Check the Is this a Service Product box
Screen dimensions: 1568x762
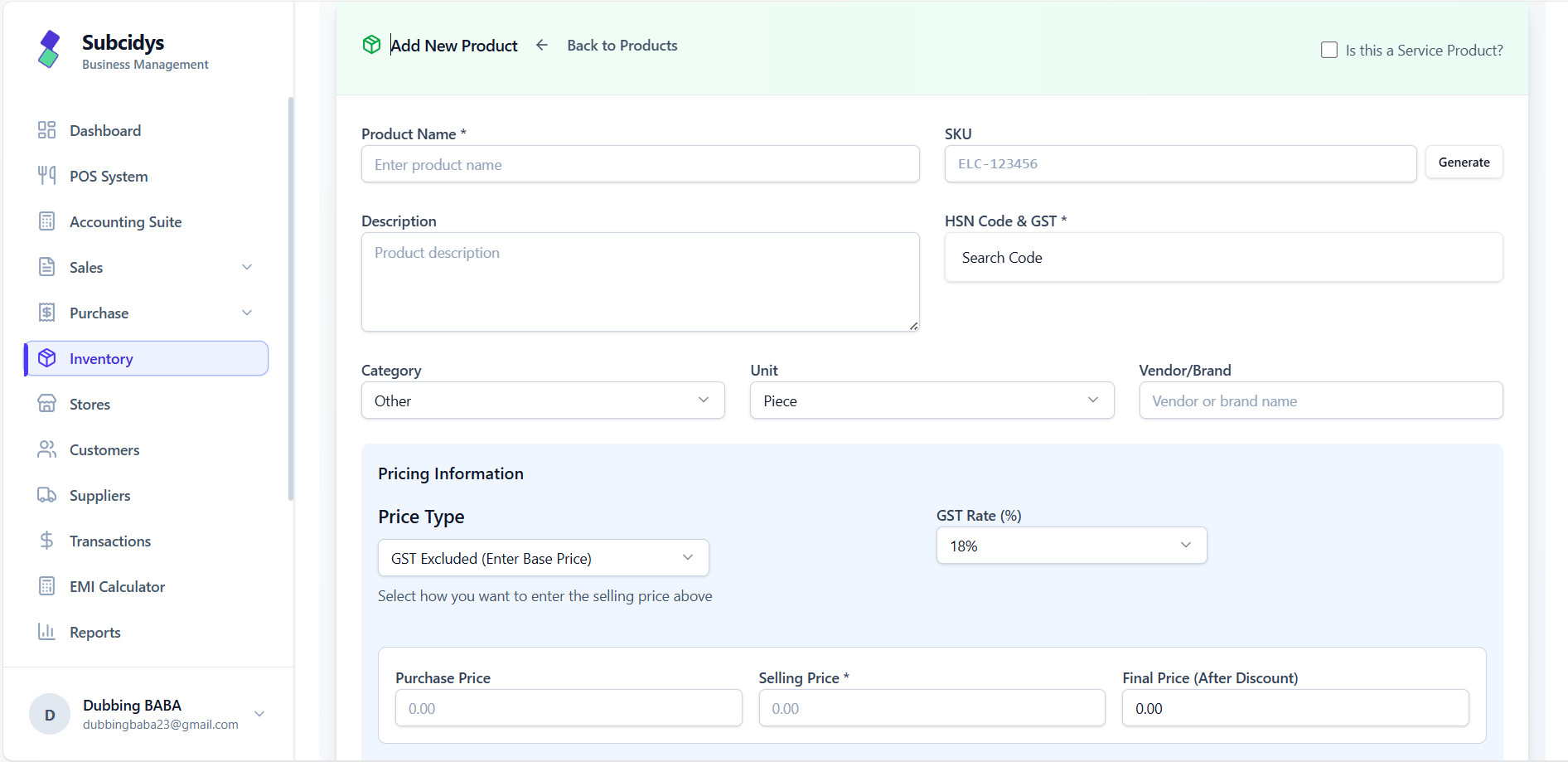(x=1329, y=50)
